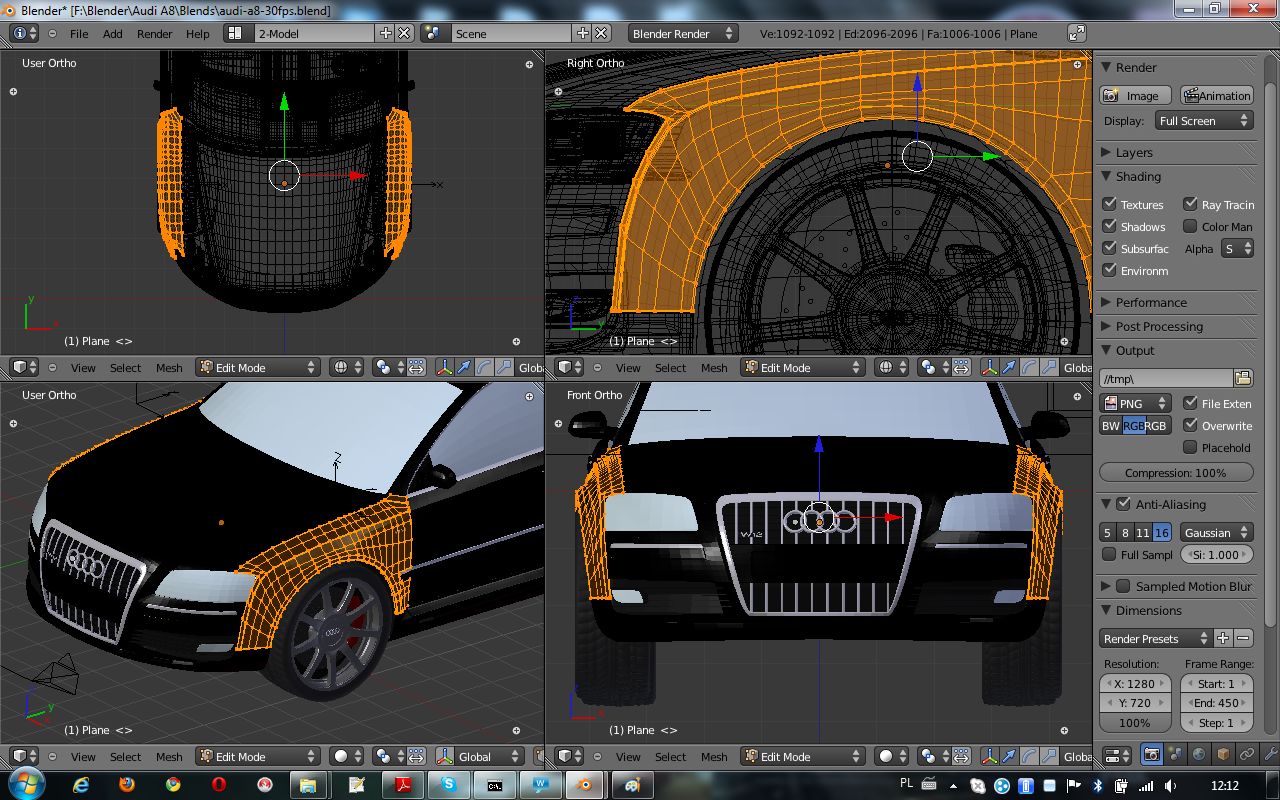1280x800 pixels.
Task: Add a new scene with the plus button
Action: 583,33
